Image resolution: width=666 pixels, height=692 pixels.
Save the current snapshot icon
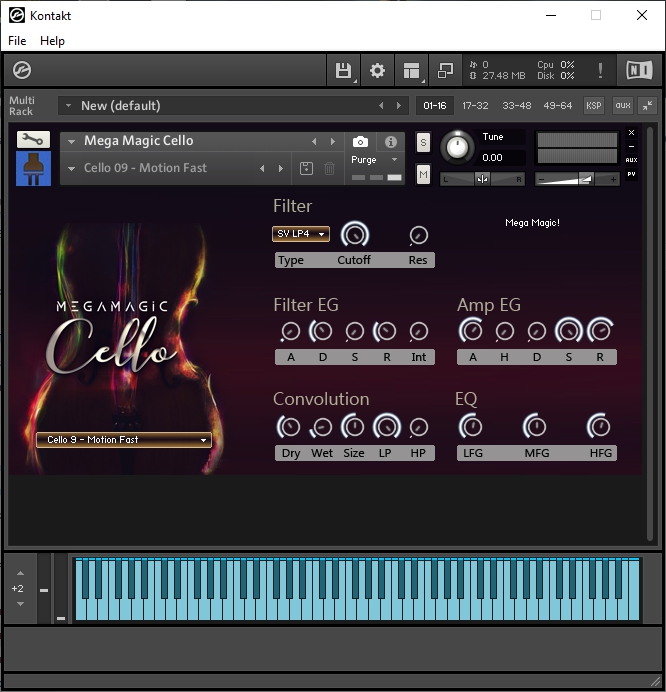click(306, 169)
